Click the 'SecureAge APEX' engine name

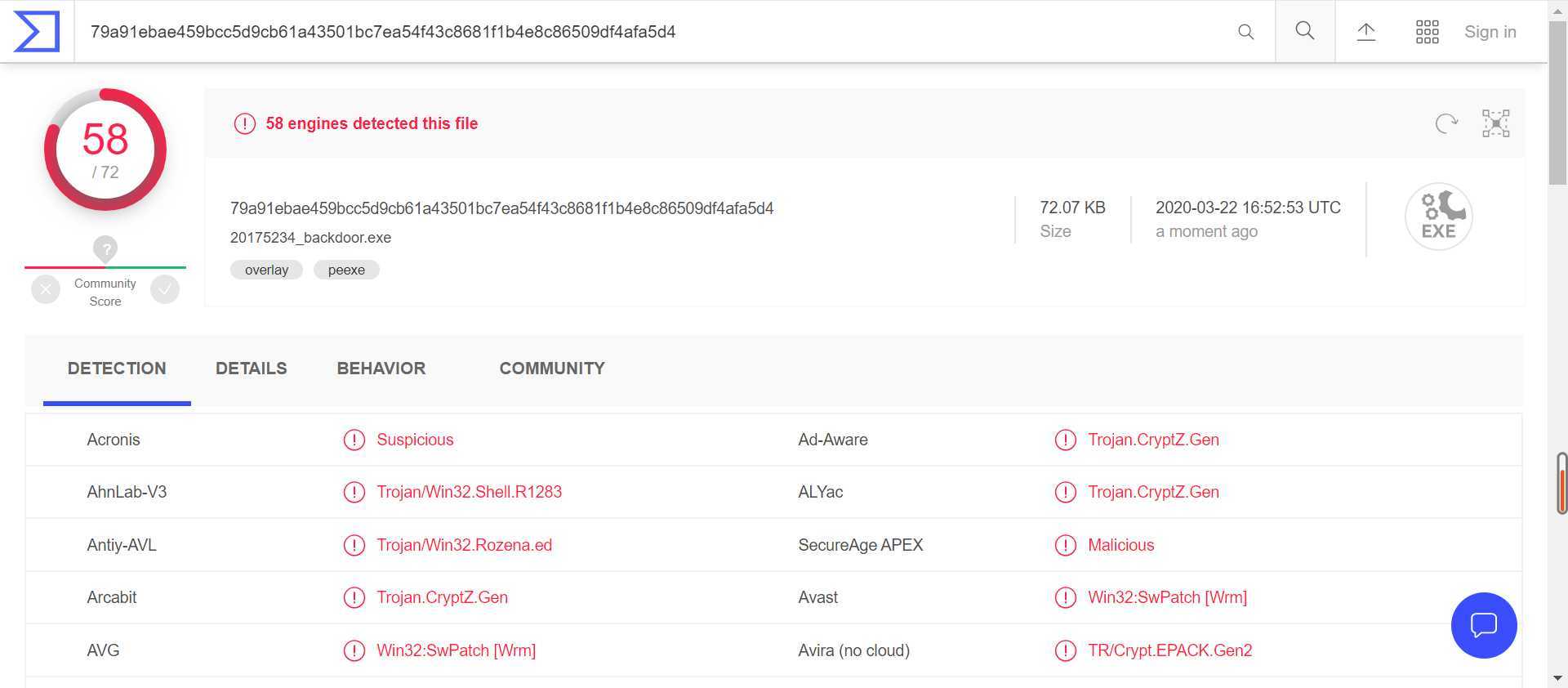[860, 545]
